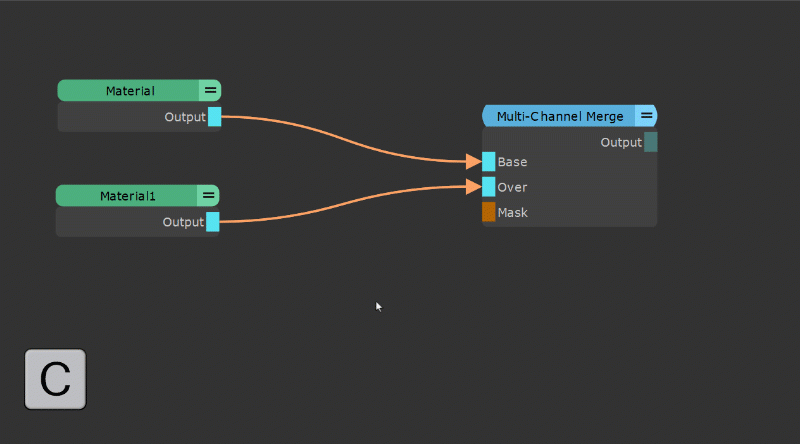Click the C key overlay indicator

(x=55, y=379)
